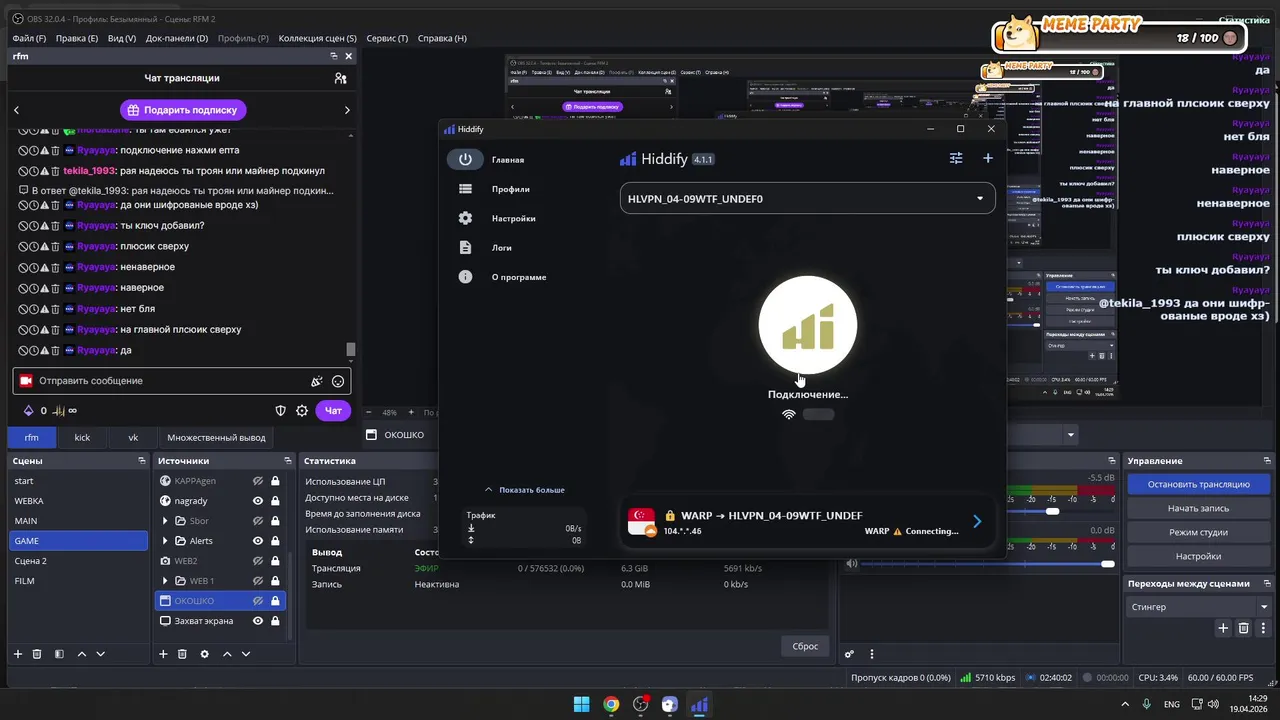The height and width of the screenshot is (720, 1280).
Task: Click the Hiddify connect power button circle
Action: [807, 325]
